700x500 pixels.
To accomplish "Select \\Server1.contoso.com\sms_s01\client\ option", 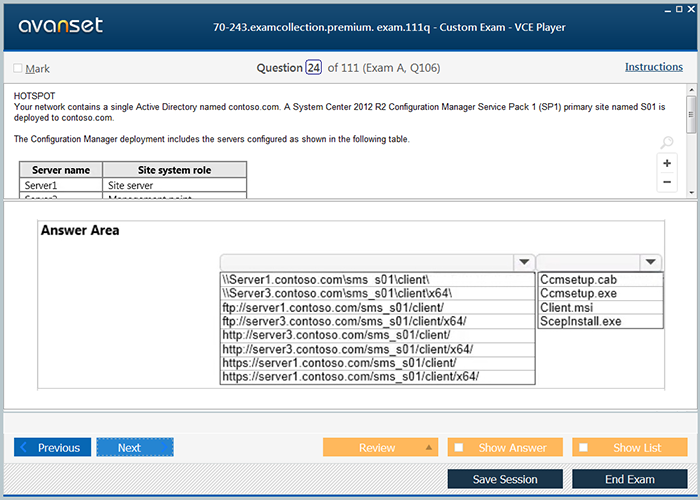I will coord(377,279).
